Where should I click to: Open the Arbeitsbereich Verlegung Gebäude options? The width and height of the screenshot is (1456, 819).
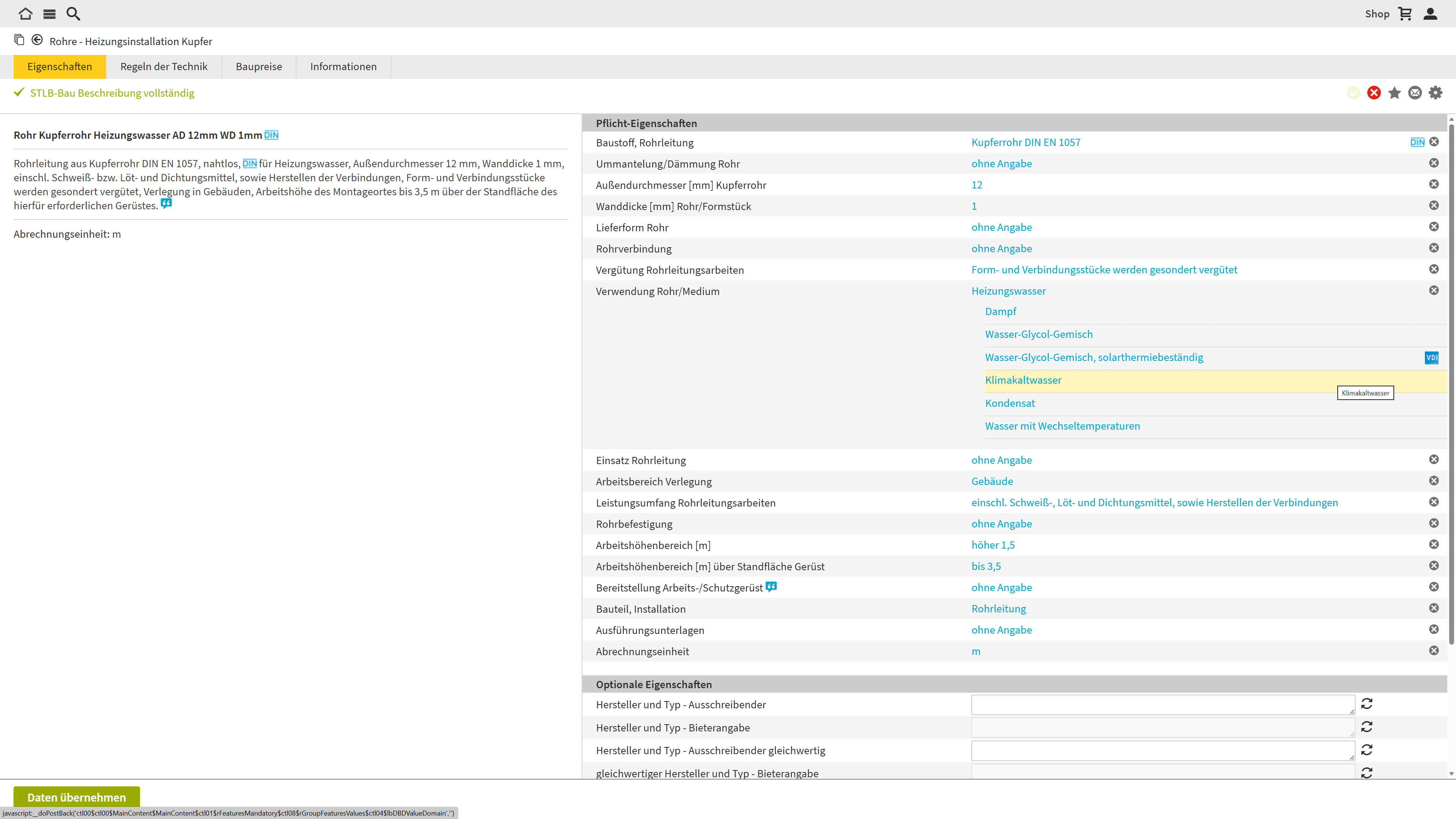992,482
